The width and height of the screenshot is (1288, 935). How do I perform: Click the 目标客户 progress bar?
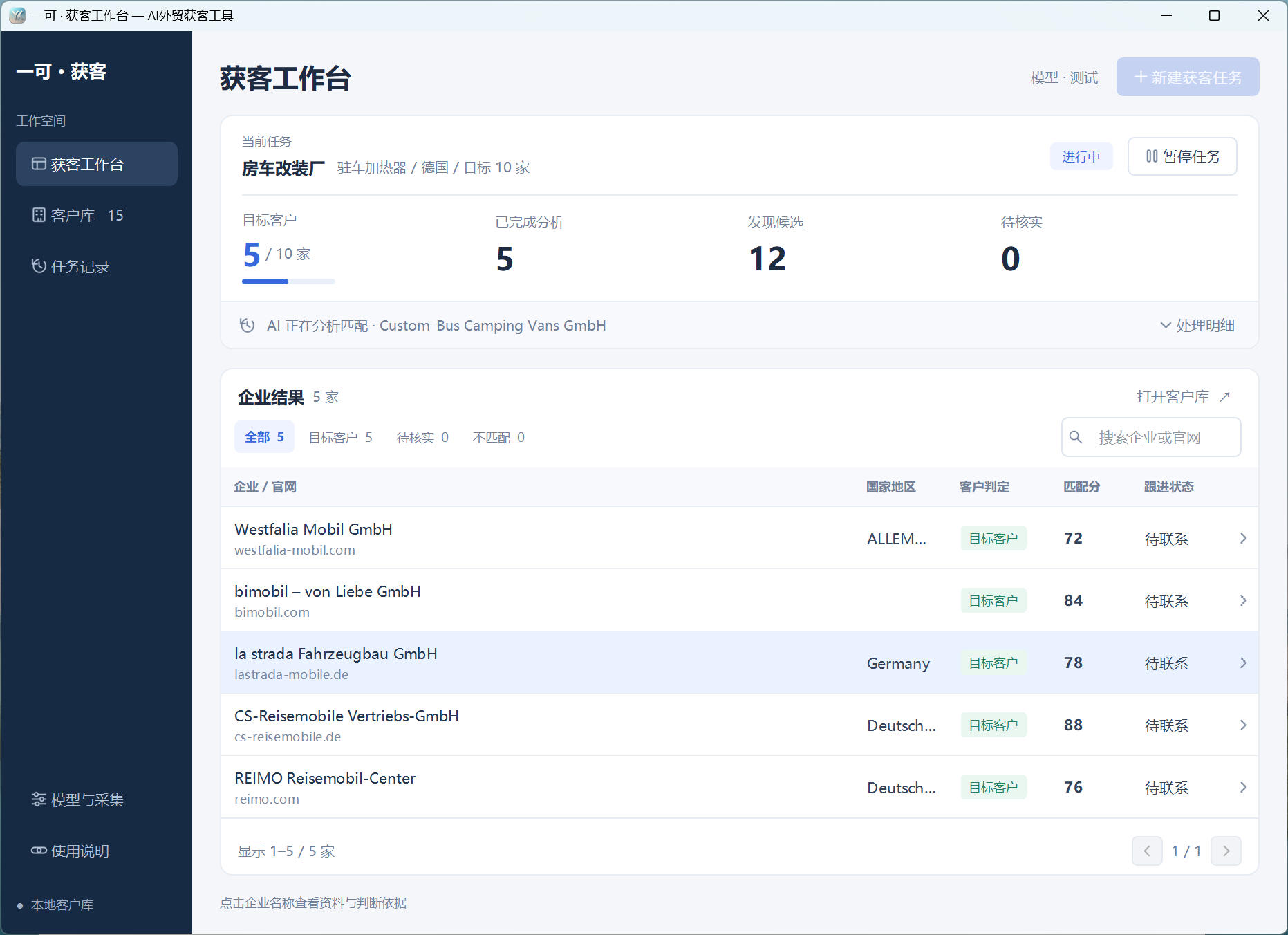288,281
